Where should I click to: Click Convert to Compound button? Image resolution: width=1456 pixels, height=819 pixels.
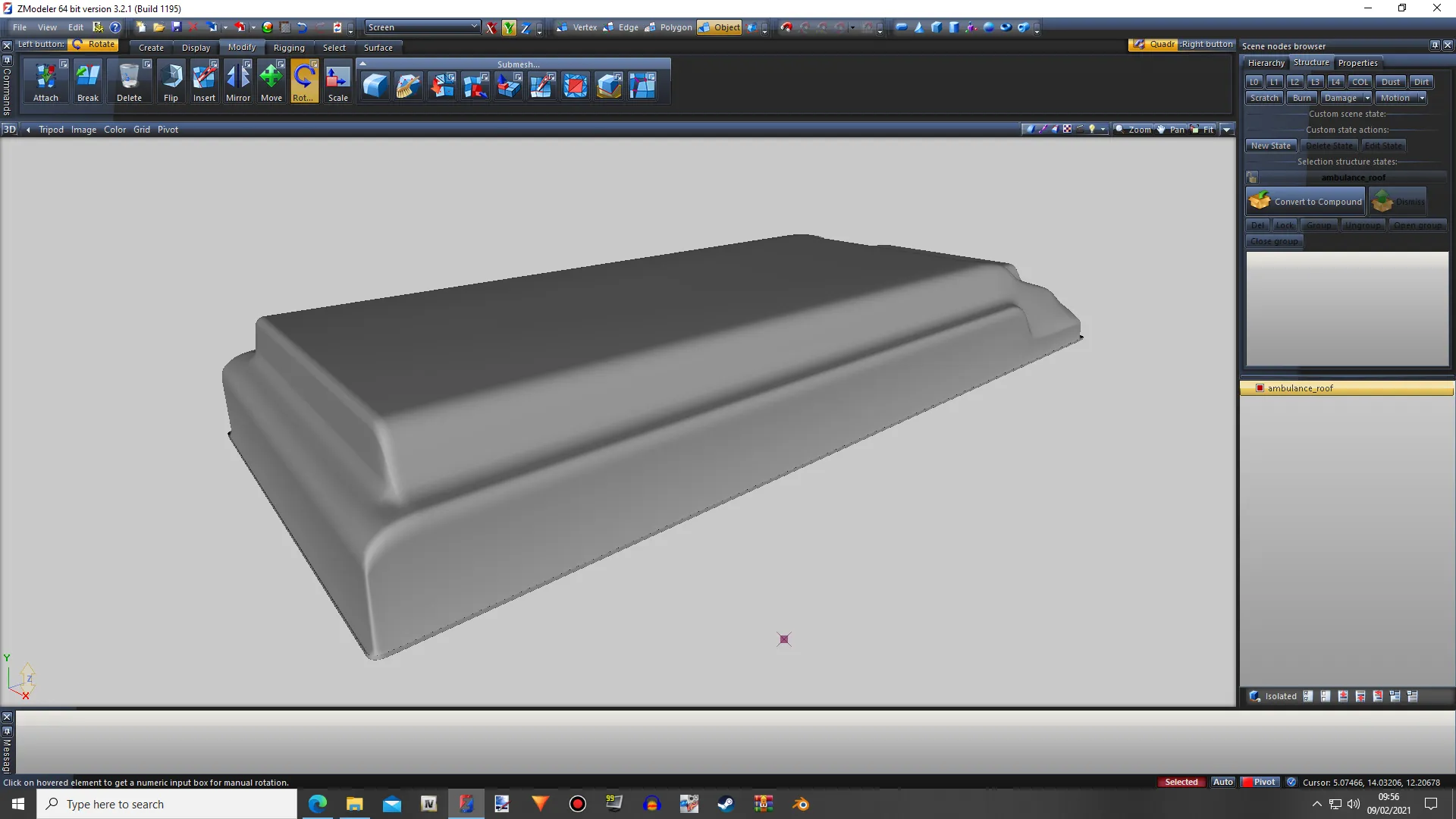click(1305, 202)
